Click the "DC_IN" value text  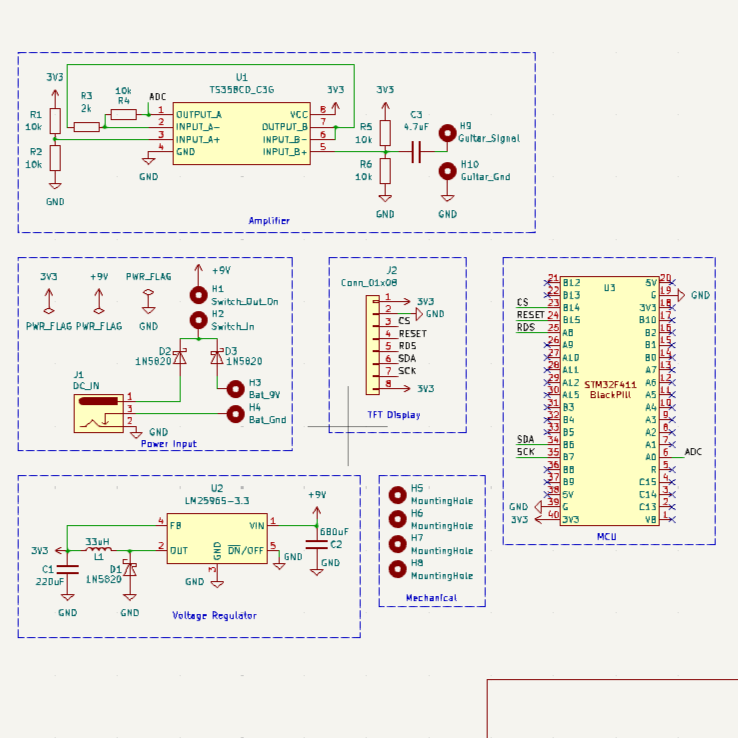[86, 386]
